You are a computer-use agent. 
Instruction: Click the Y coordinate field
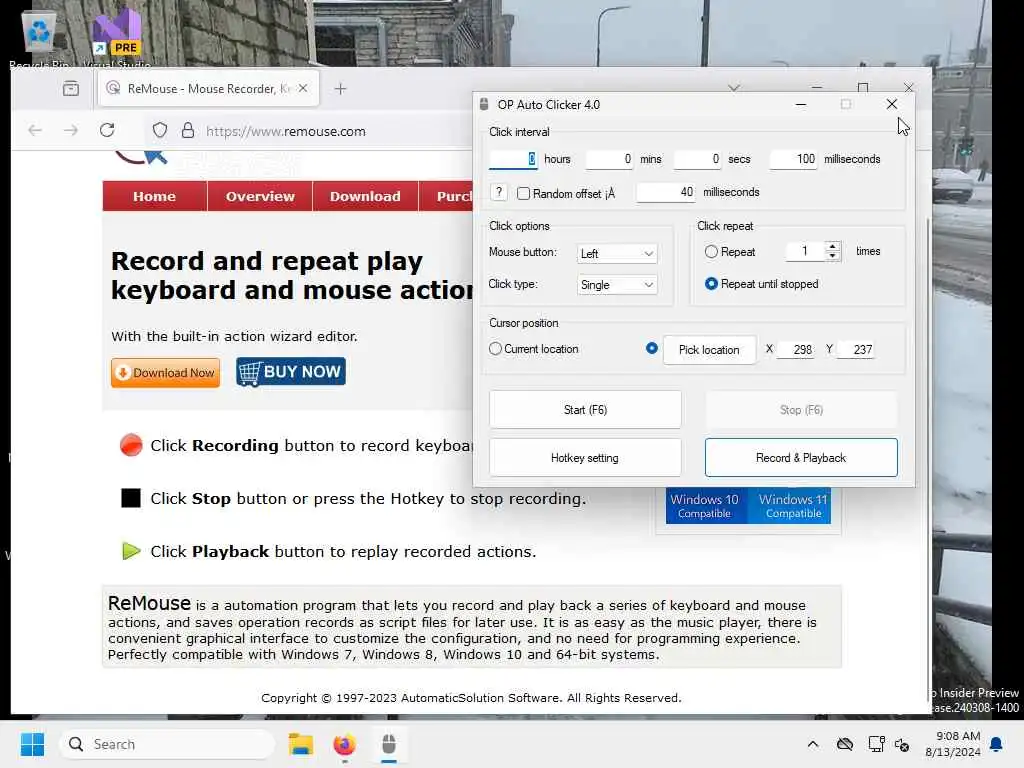point(856,349)
